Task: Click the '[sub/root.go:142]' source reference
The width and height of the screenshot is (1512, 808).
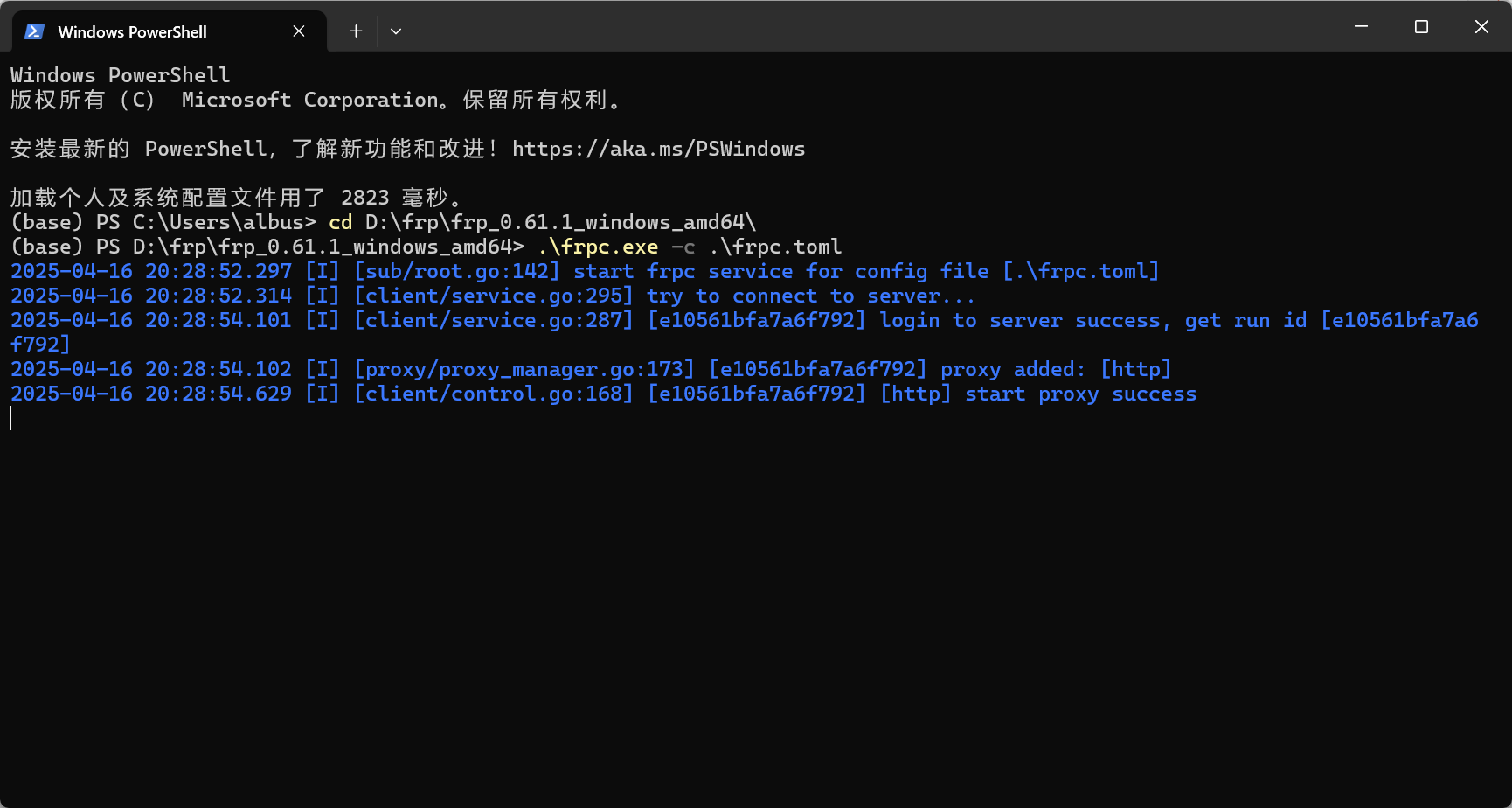Action: [x=457, y=271]
